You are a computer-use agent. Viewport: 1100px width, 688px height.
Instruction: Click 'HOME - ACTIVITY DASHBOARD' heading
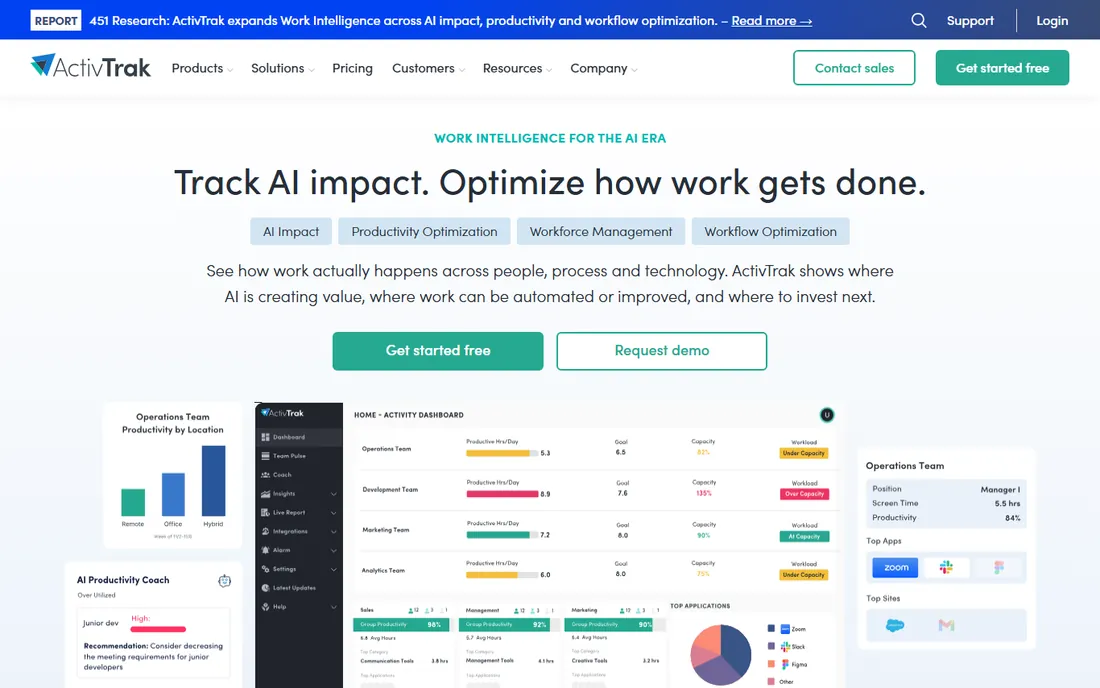point(408,415)
